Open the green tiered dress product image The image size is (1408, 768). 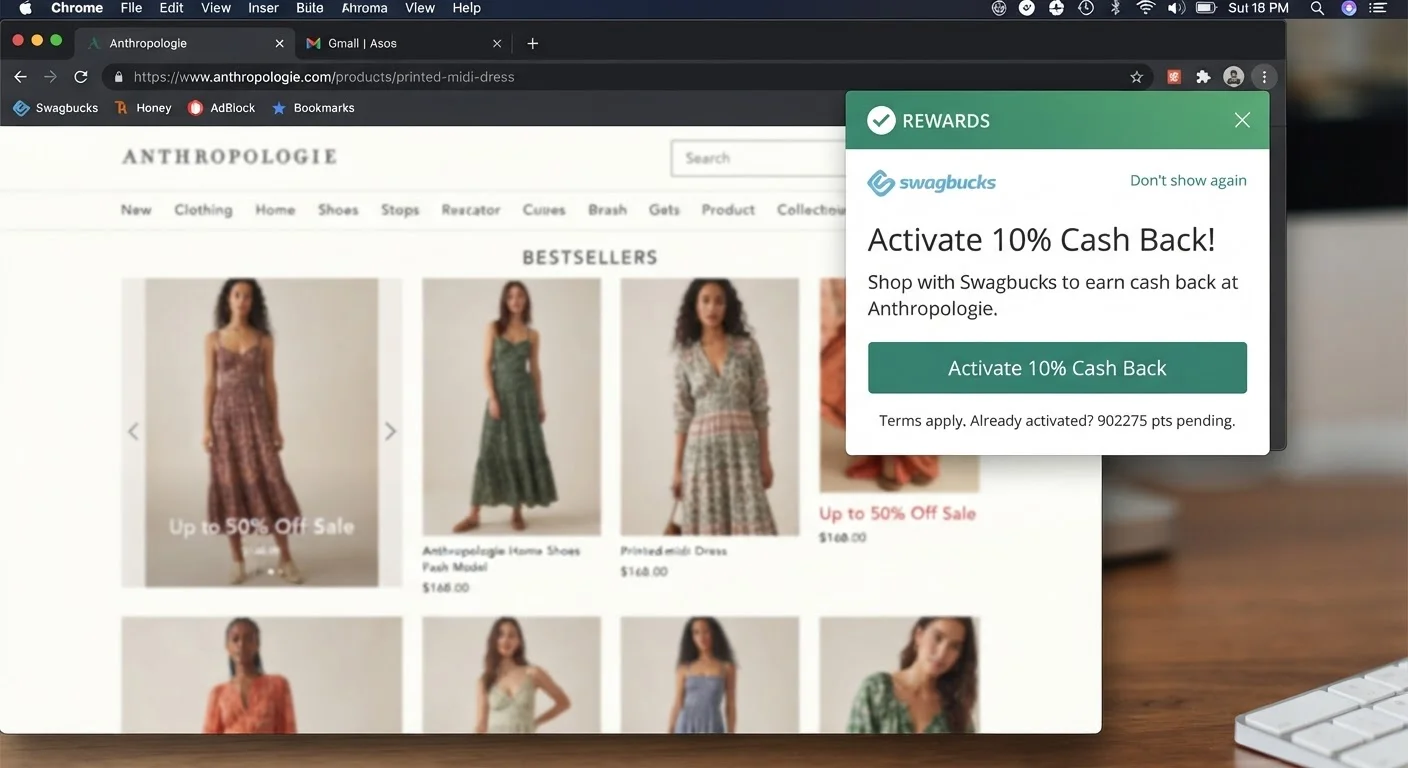[511, 407]
